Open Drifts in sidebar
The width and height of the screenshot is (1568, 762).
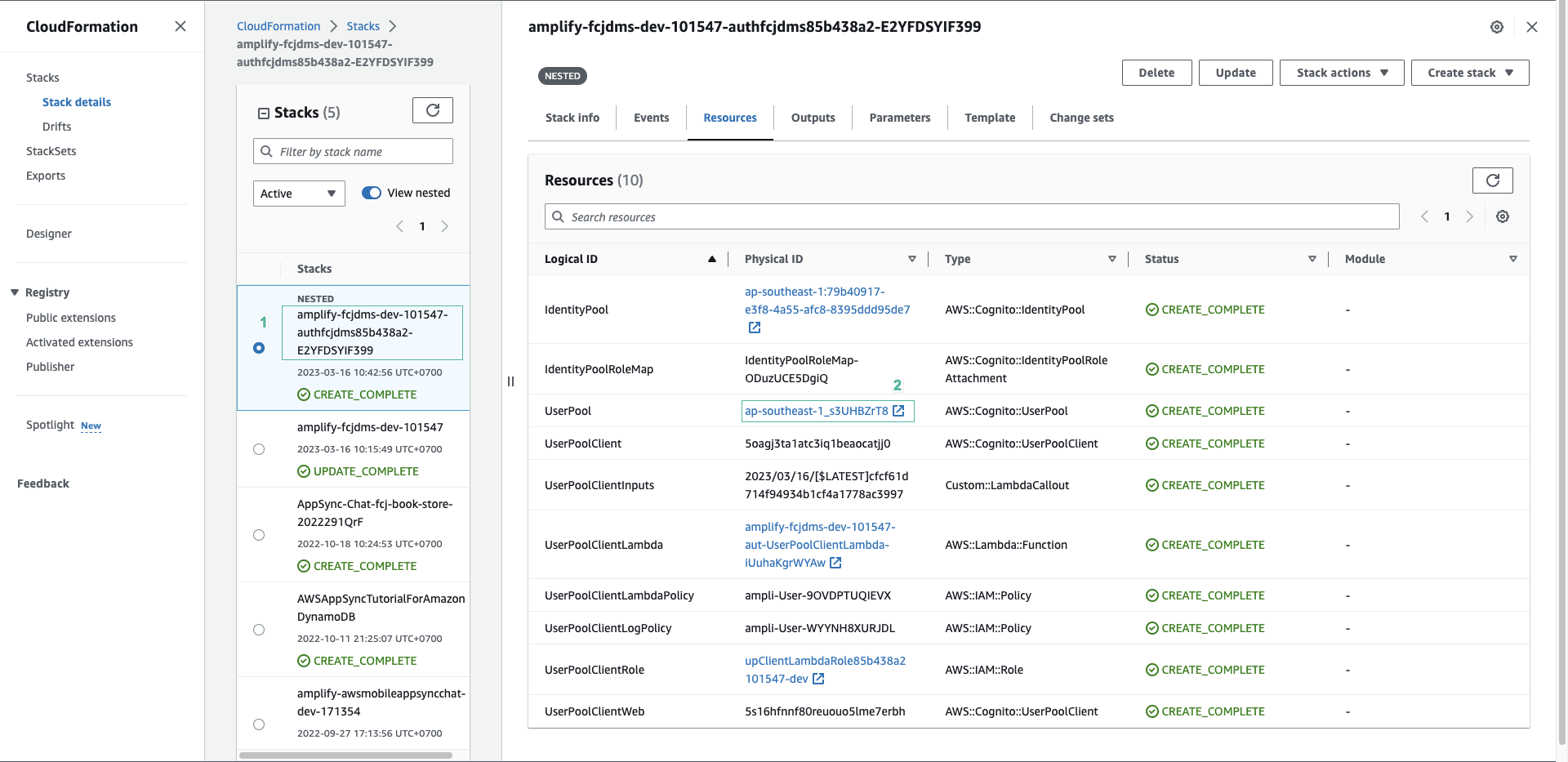pyautogui.click(x=57, y=127)
